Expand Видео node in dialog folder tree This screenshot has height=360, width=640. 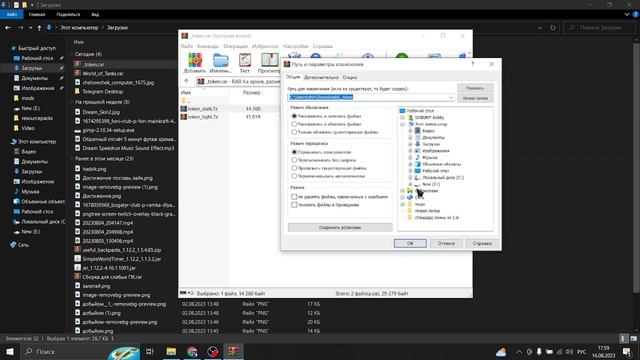(410, 131)
